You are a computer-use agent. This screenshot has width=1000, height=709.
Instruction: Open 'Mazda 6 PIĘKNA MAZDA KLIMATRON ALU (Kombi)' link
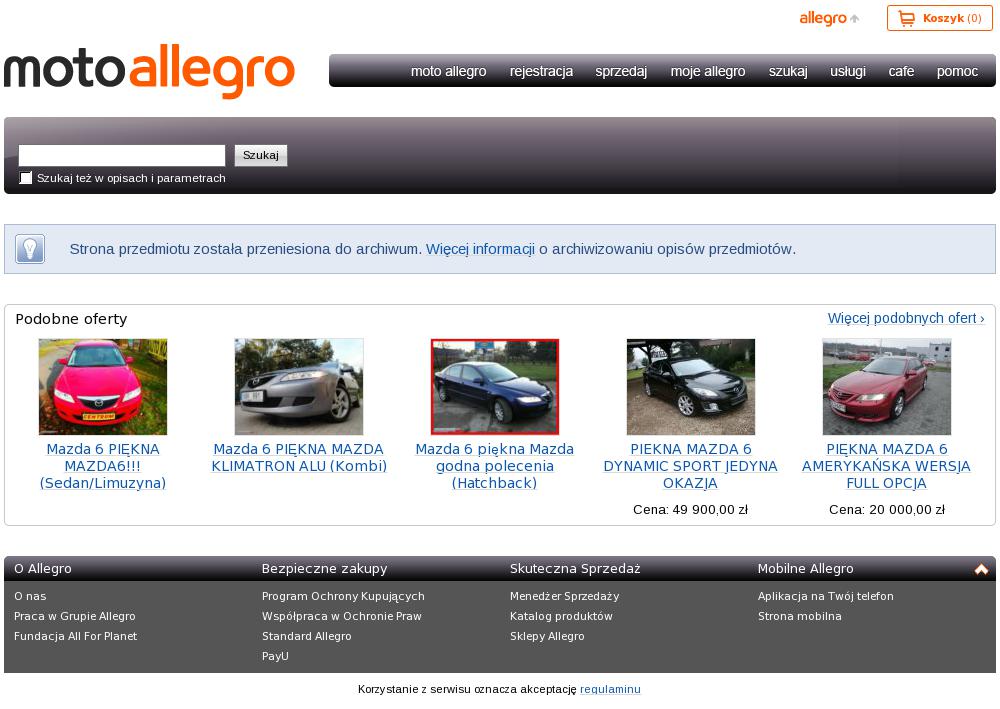tap(299, 458)
